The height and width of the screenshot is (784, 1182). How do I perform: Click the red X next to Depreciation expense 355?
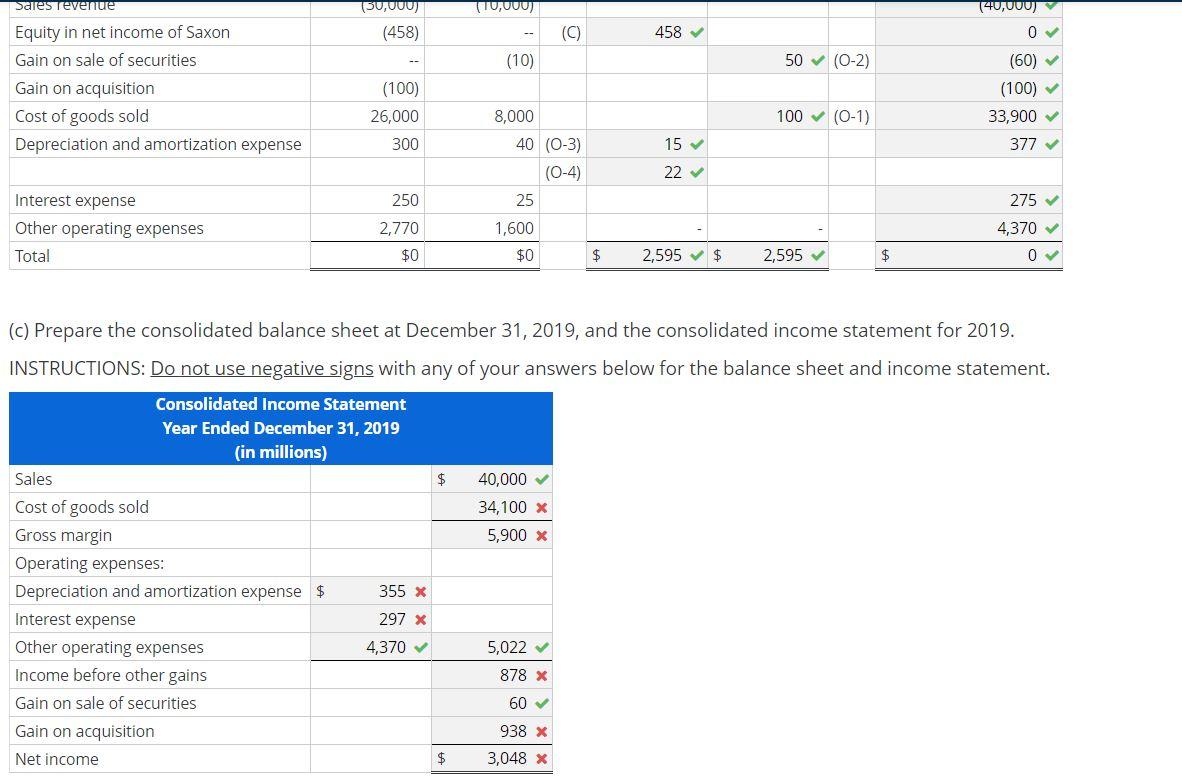[420, 591]
